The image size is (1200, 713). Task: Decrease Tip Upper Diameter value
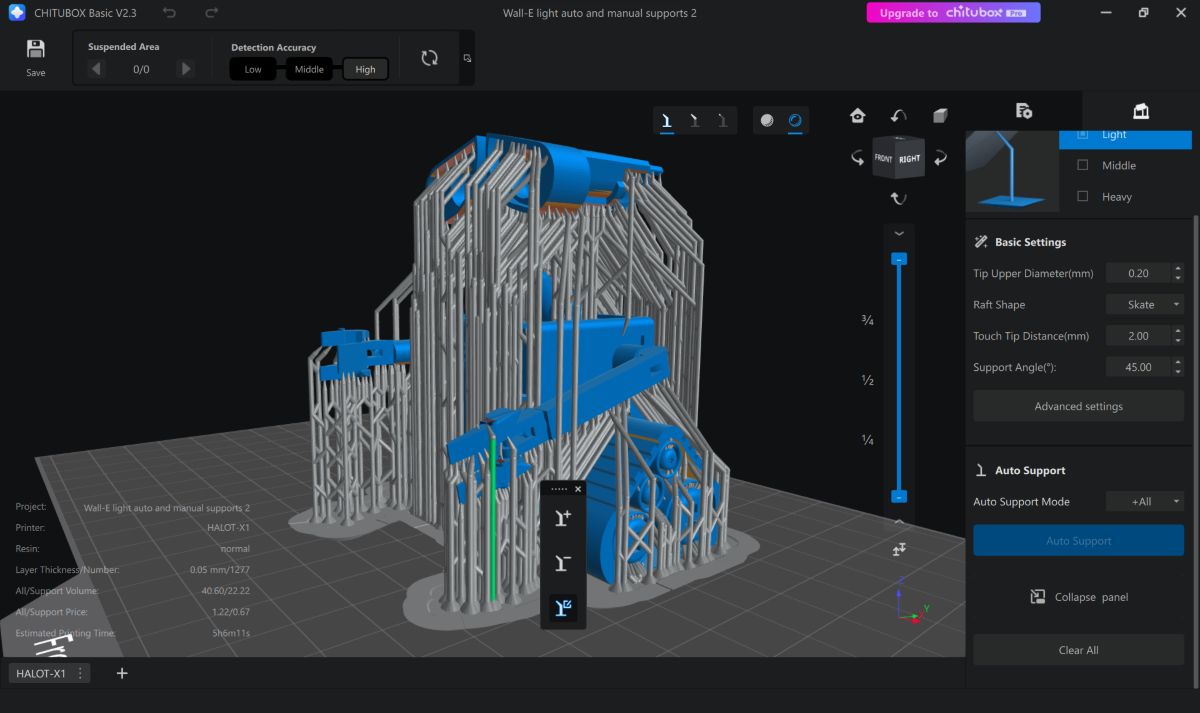coord(1178,278)
